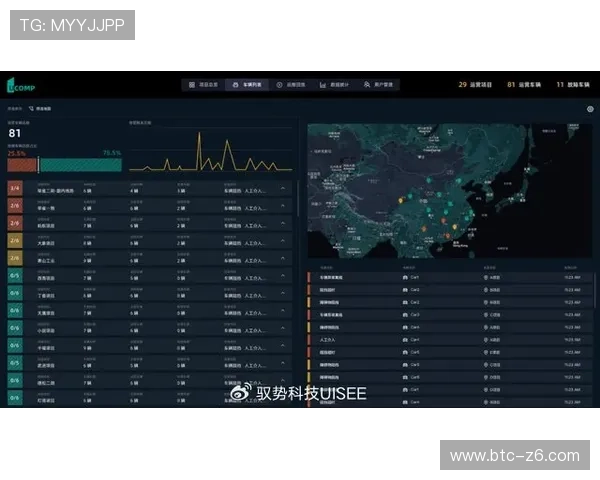Click the red 25.5% segment of ratio bar
The height and width of the screenshot is (480, 600).
pyautogui.click(x=22, y=165)
